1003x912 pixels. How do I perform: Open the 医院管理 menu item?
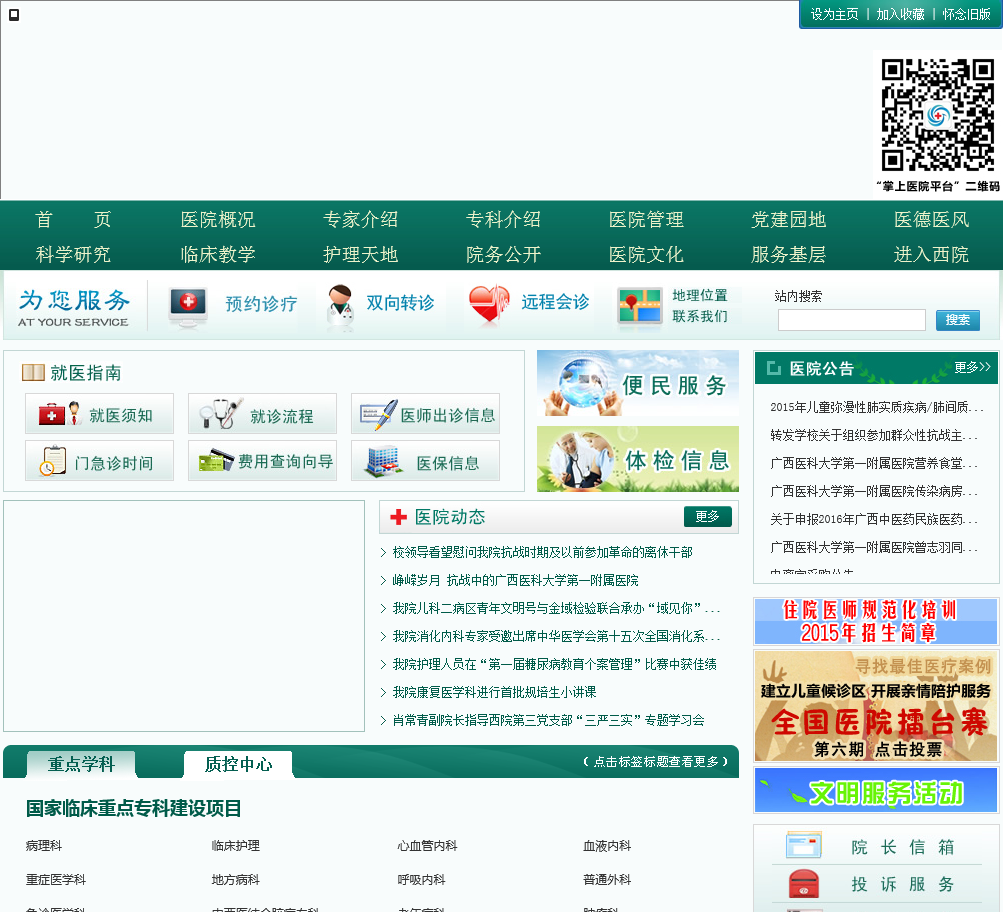point(646,219)
